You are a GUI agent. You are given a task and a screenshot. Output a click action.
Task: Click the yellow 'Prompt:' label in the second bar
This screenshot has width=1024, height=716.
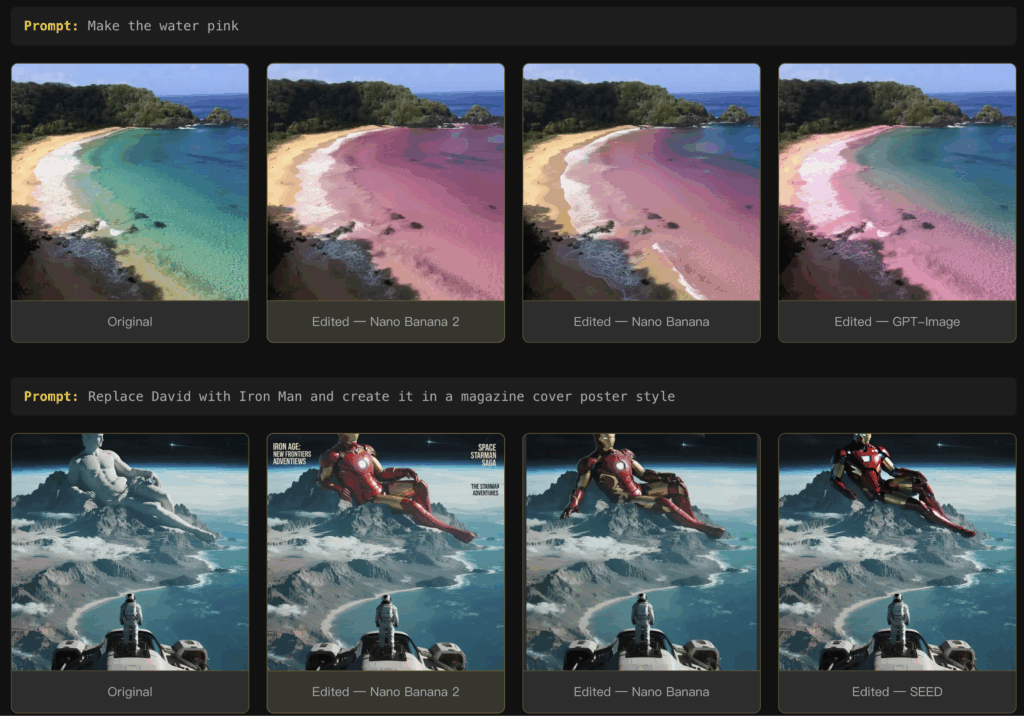coord(51,396)
